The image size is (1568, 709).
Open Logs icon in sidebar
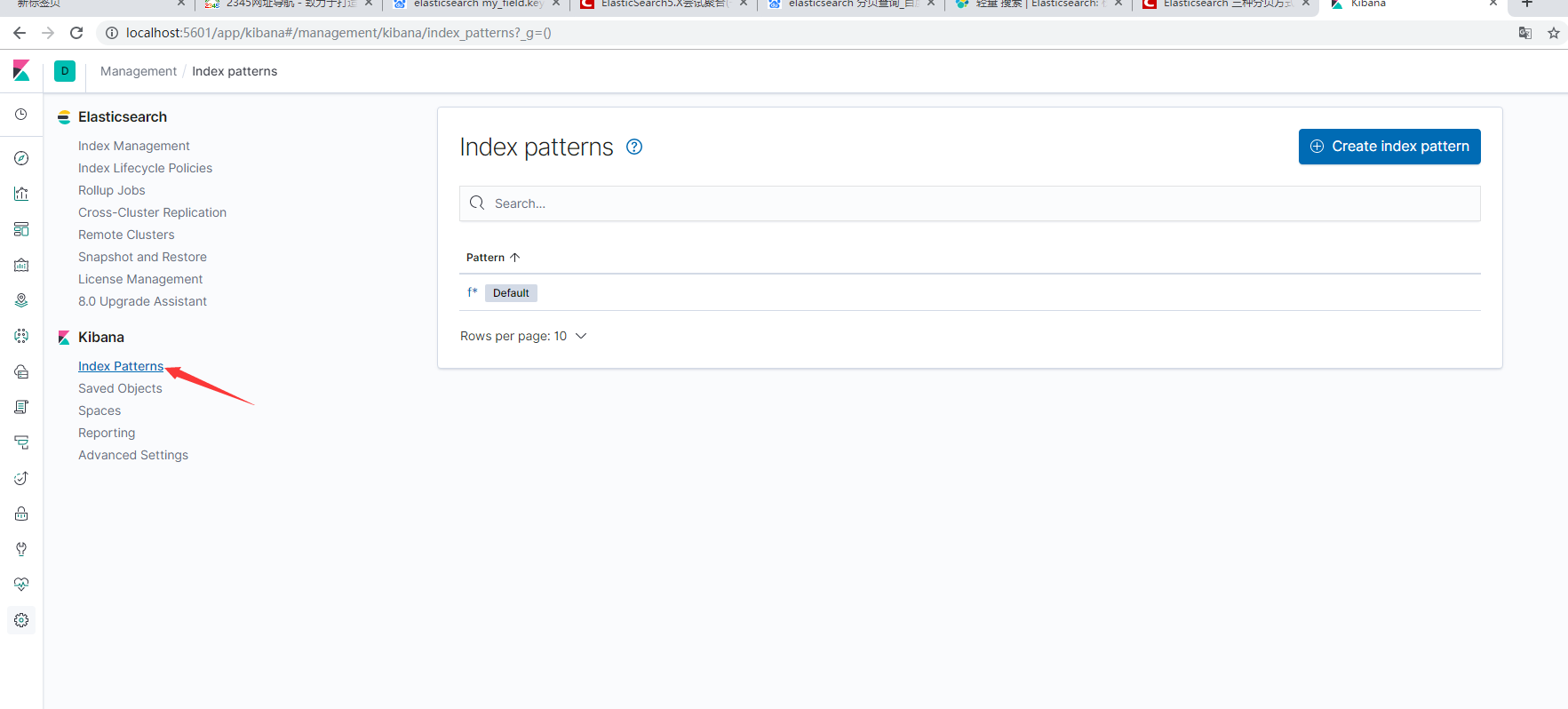21,407
